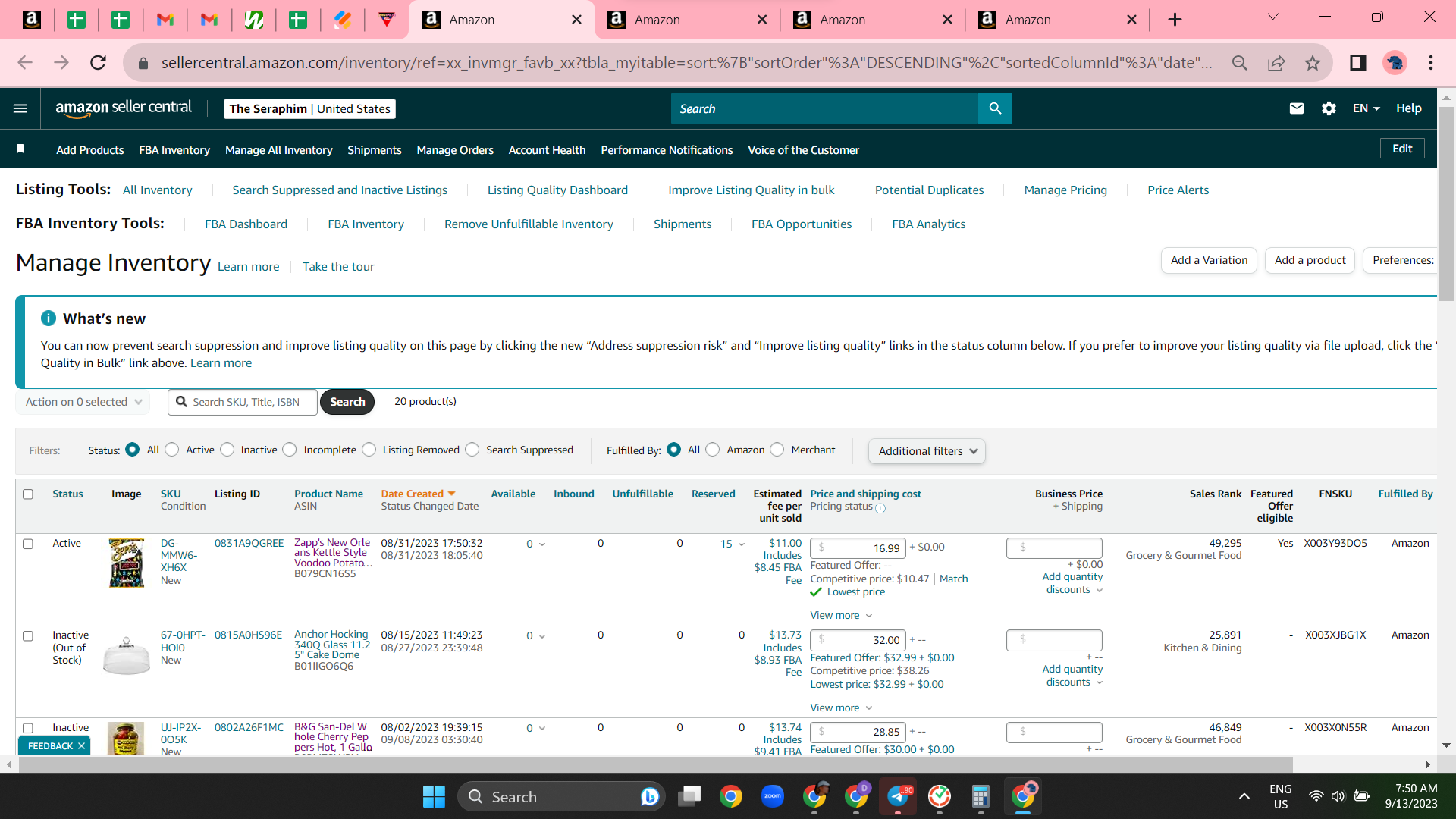This screenshot has width=1456, height=819.
Task: Click the first Gmail pinned tab
Action: (x=165, y=20)
